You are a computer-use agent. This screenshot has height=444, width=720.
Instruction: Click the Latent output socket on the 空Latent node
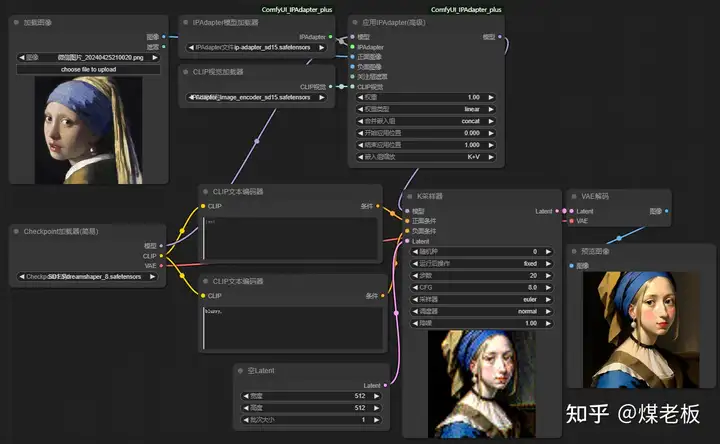coord(385,385)
